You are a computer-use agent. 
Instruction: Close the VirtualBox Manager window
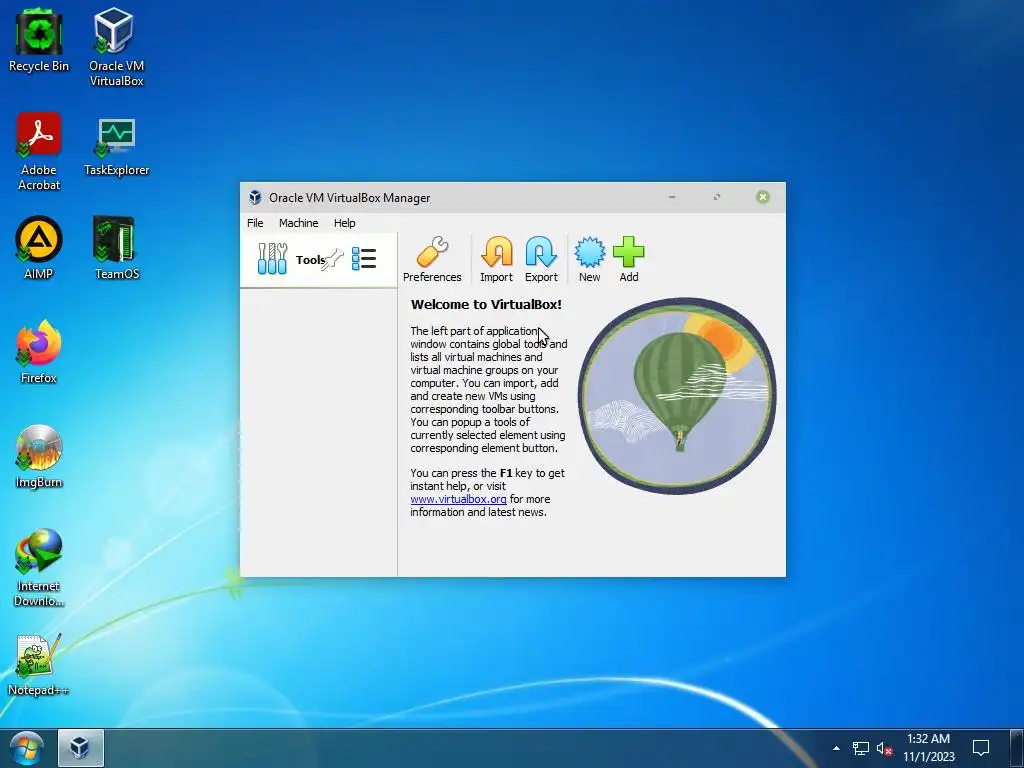pos(762,197)
